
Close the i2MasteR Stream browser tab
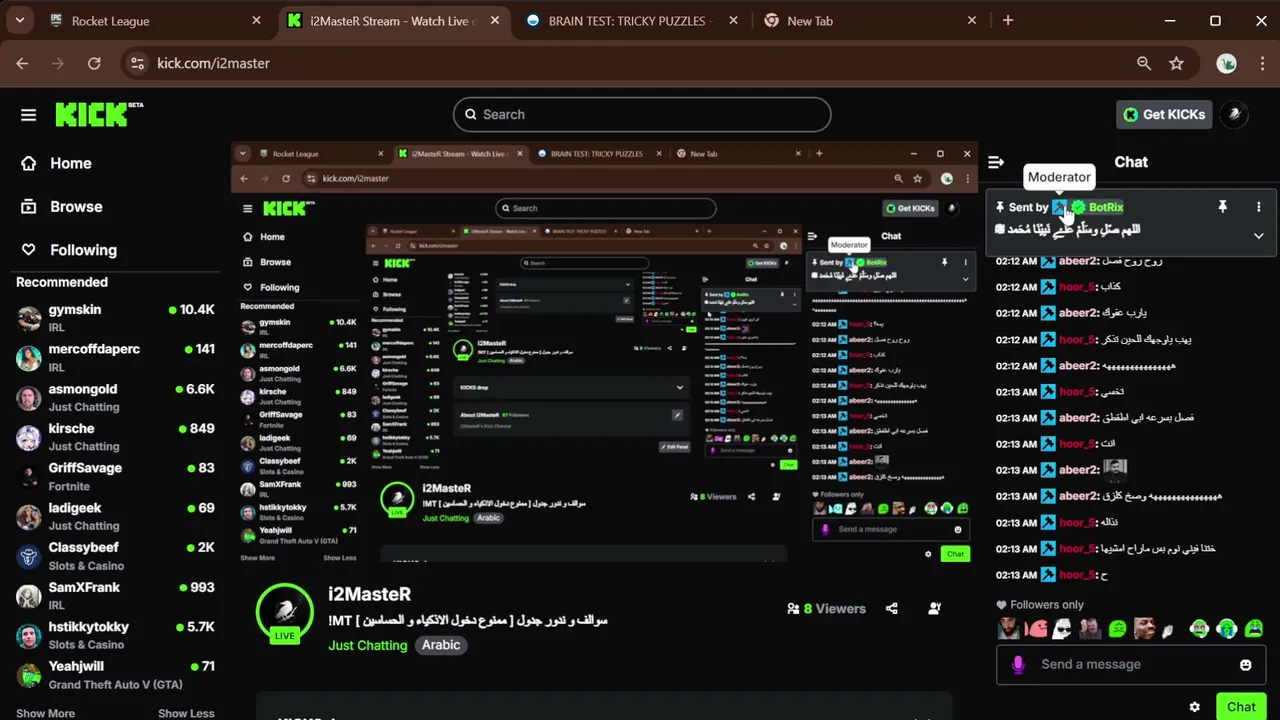[494, 20]
